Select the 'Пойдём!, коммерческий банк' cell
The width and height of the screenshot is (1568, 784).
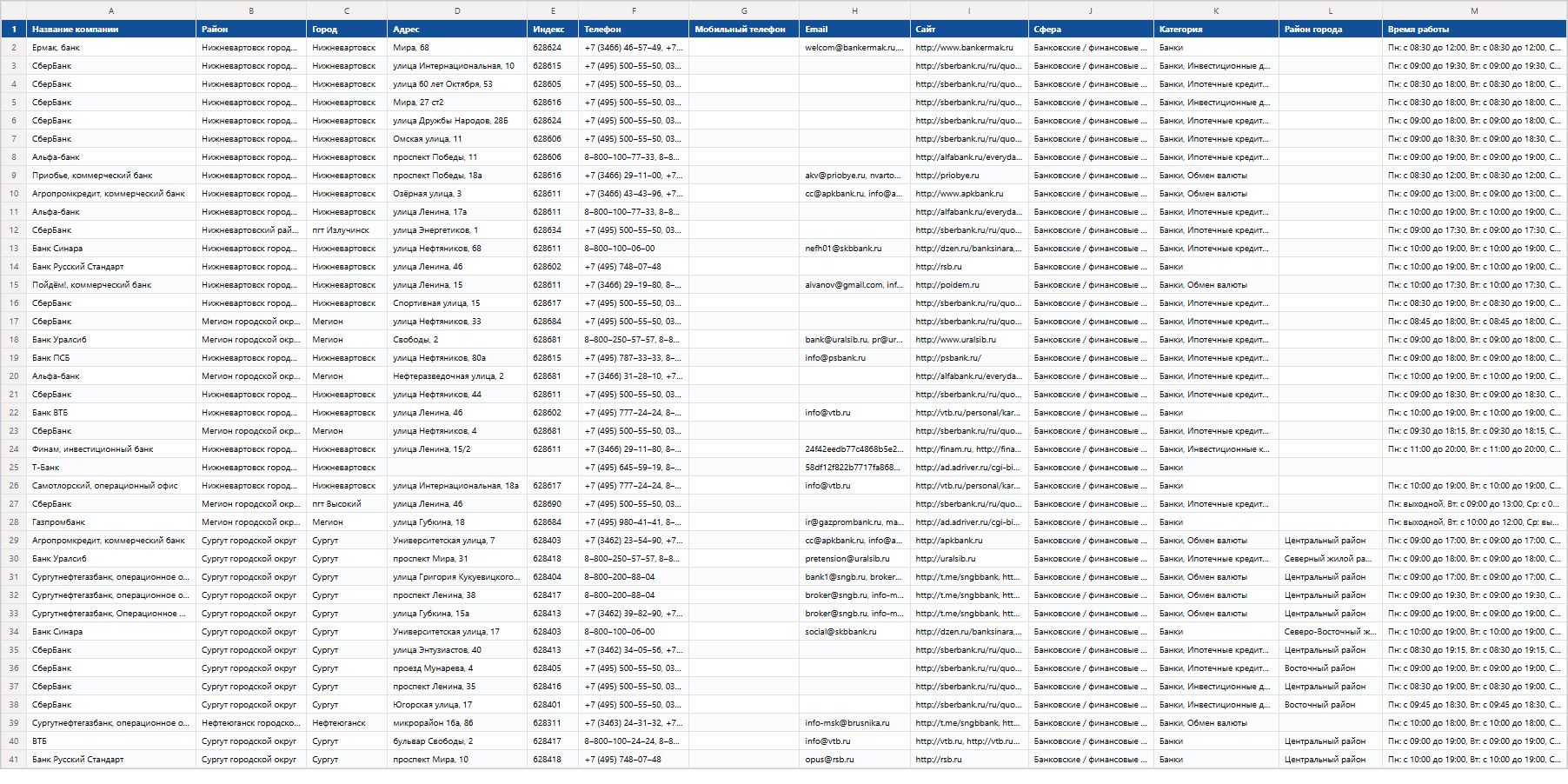[111, 285]
